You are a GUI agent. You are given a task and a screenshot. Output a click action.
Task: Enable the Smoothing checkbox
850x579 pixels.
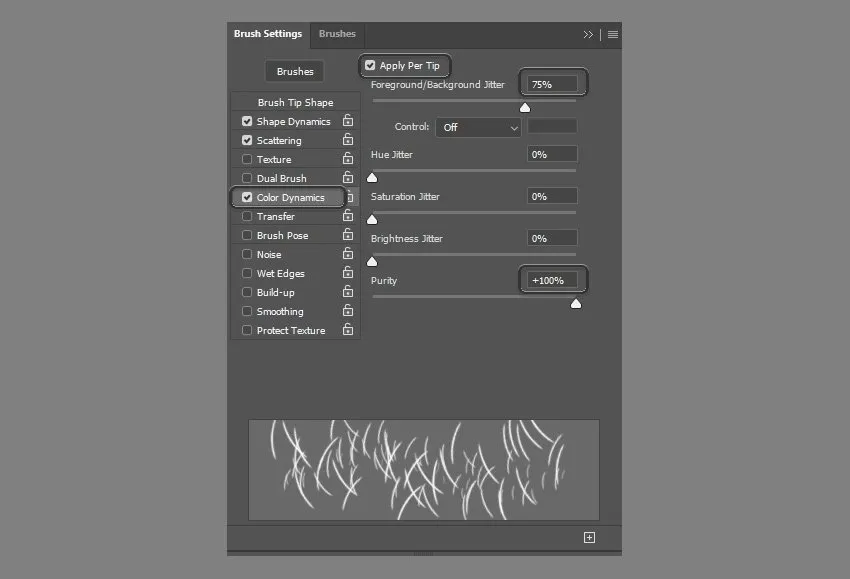tap(247, 311)
